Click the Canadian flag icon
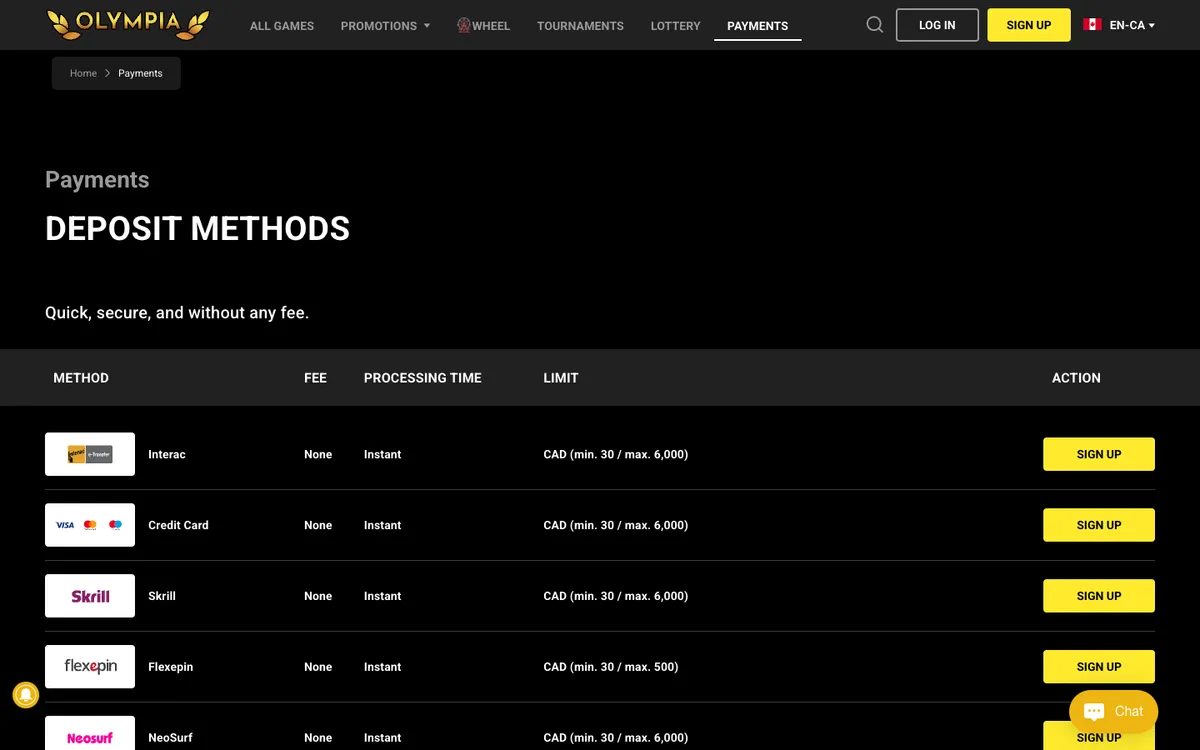The image size is (1200, 750). click(x=1092, y=25)
